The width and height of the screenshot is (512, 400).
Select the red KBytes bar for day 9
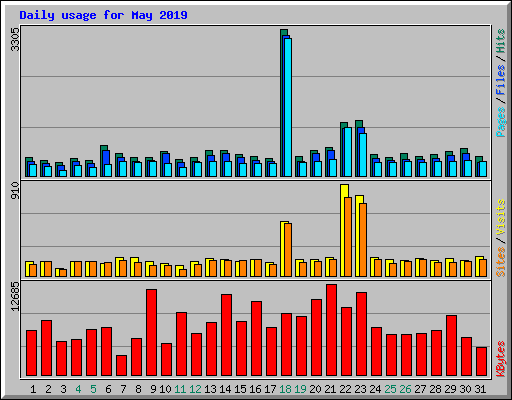pyautogui.click(x=151, y=333)
